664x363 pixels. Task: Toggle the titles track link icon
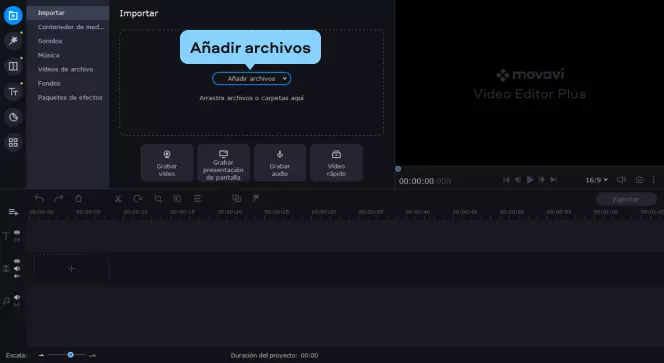(x=17, y=240)
